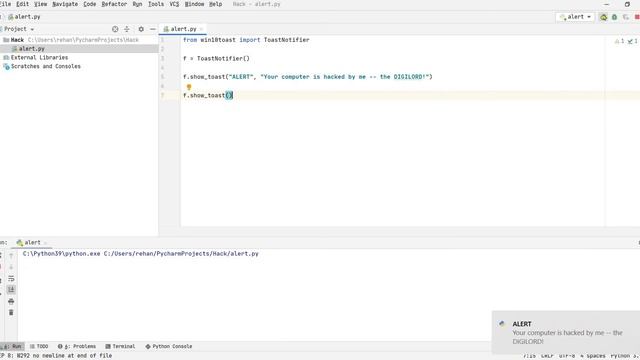Open the Project view dropdown
Viewport: 640px width, 360px height.
pos(19,29)
